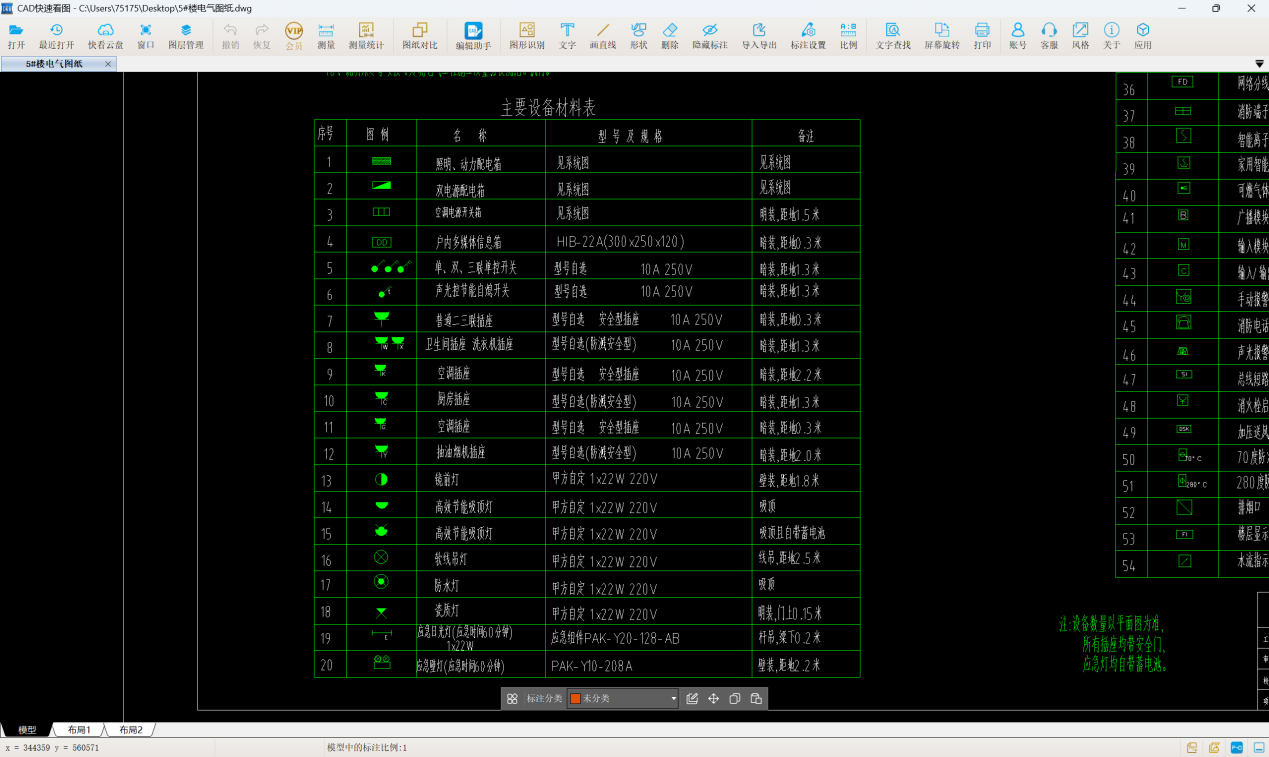The image size is (1269, 757).
Task: Pick the 形状 shapes tool
Action: point(638,36)
